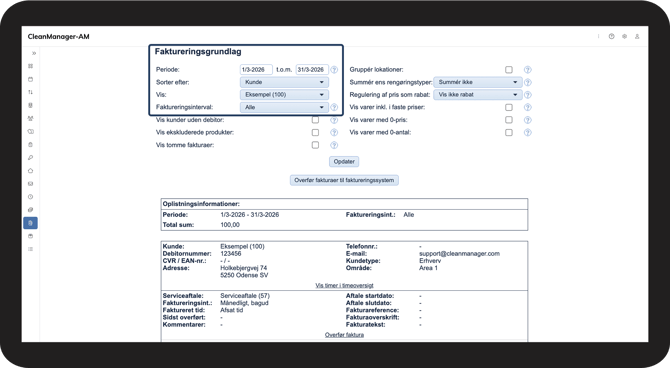Open the help circle icon in top bar
Screen dimensions: 670x368
click(x=611, y=37)
